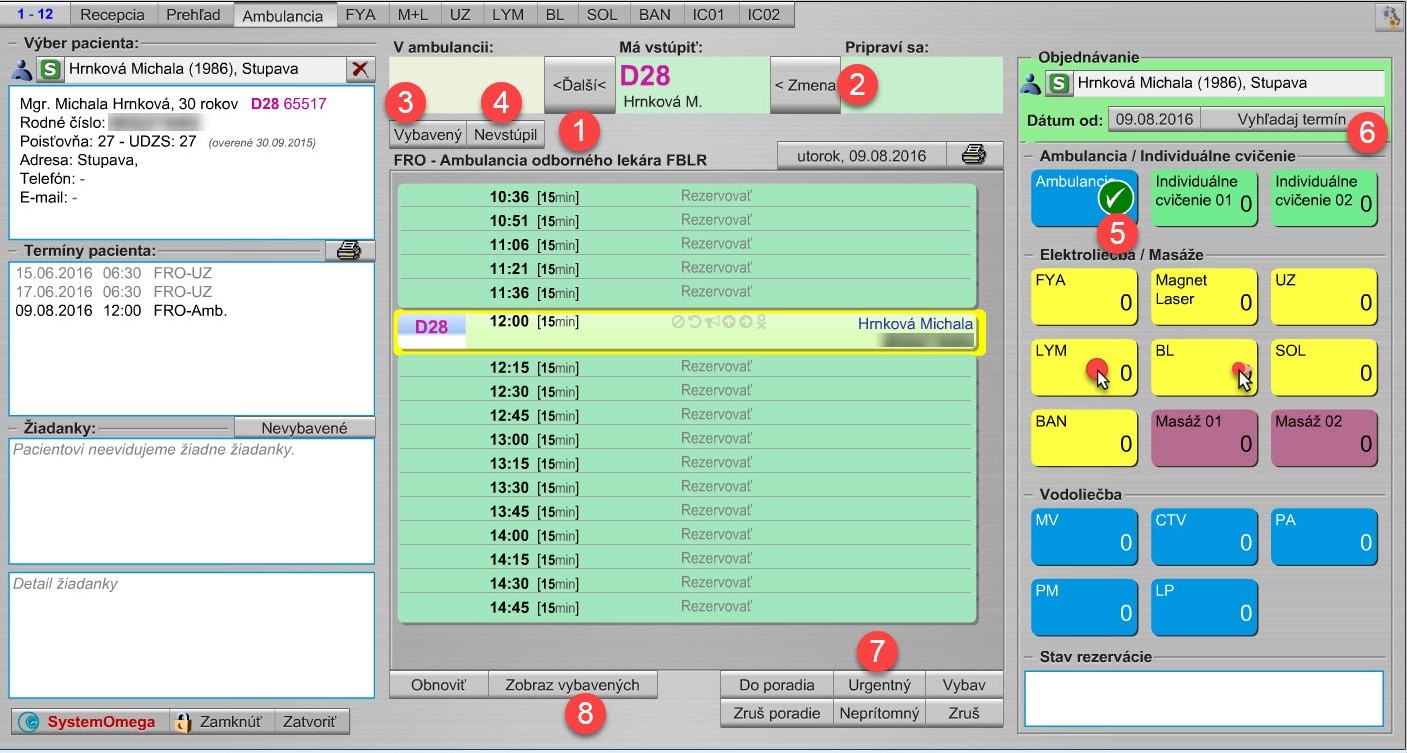Open the SOL tab in the top bar
Screen dimensions: 1407x753
pyautogui.click(x=601, y=13)
